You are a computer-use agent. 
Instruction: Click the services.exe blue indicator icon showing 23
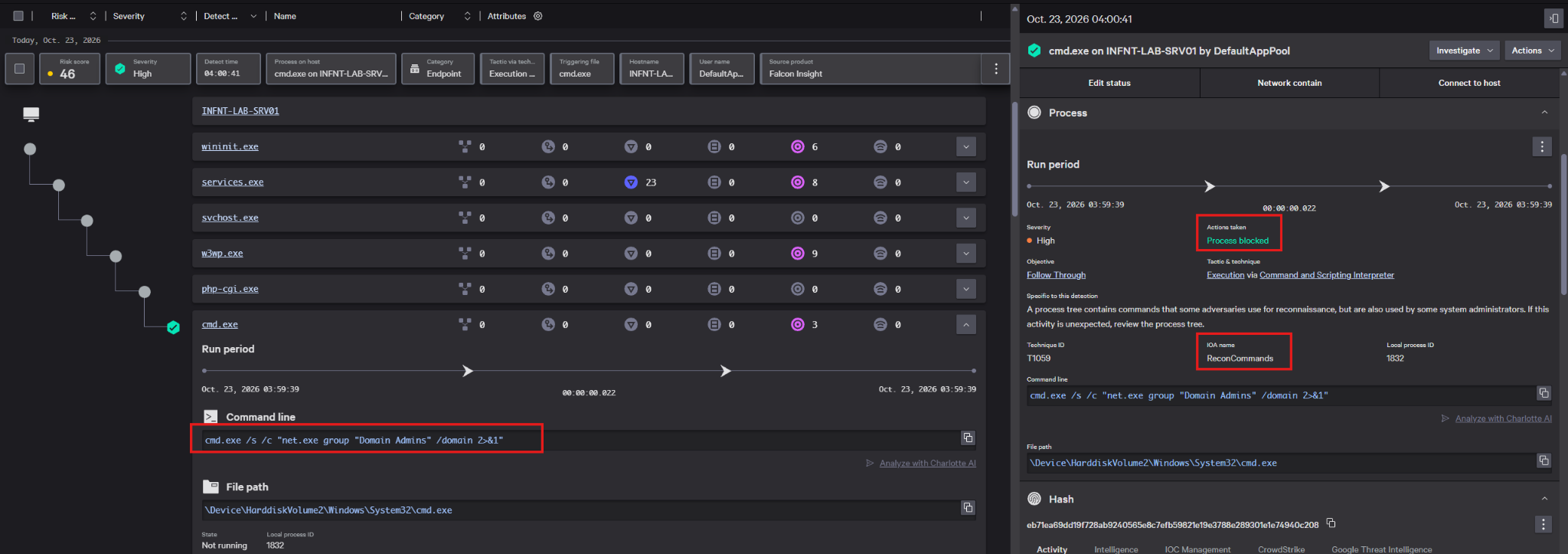tap(631, 182)
